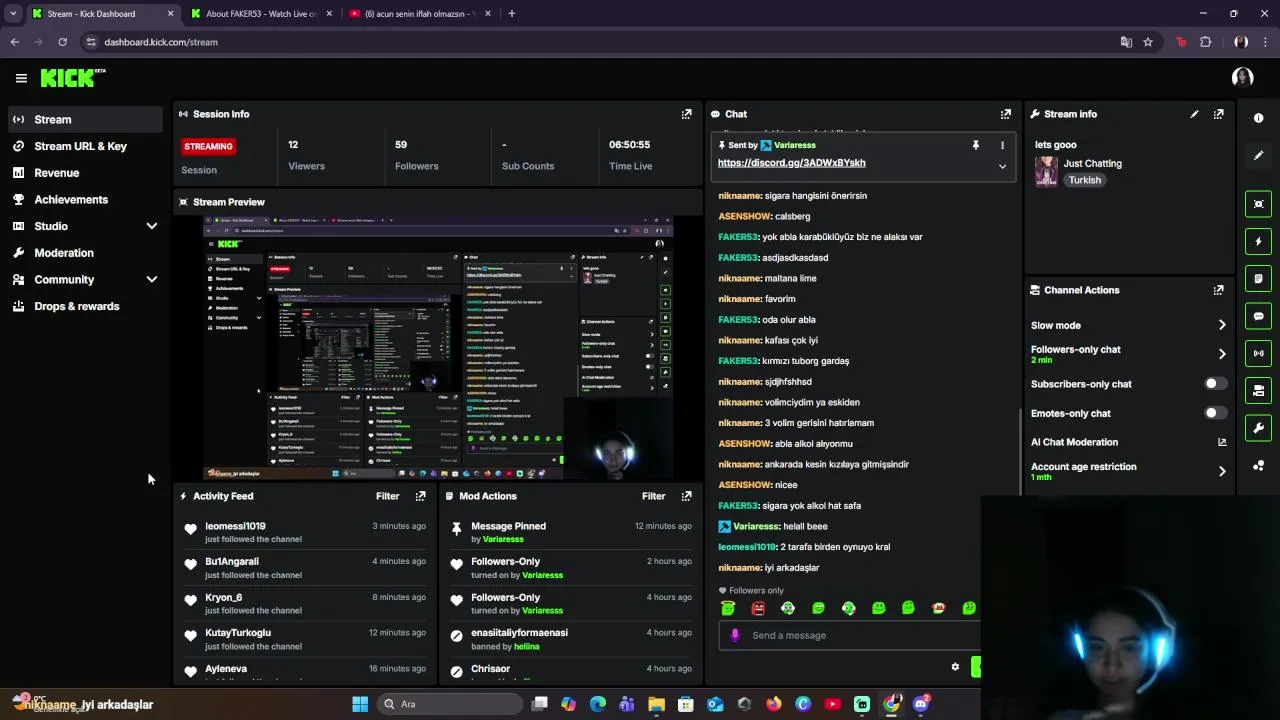Screen dimensions: 1280x720
Task: Open the Windows Start menu
Action: (360, 704)
